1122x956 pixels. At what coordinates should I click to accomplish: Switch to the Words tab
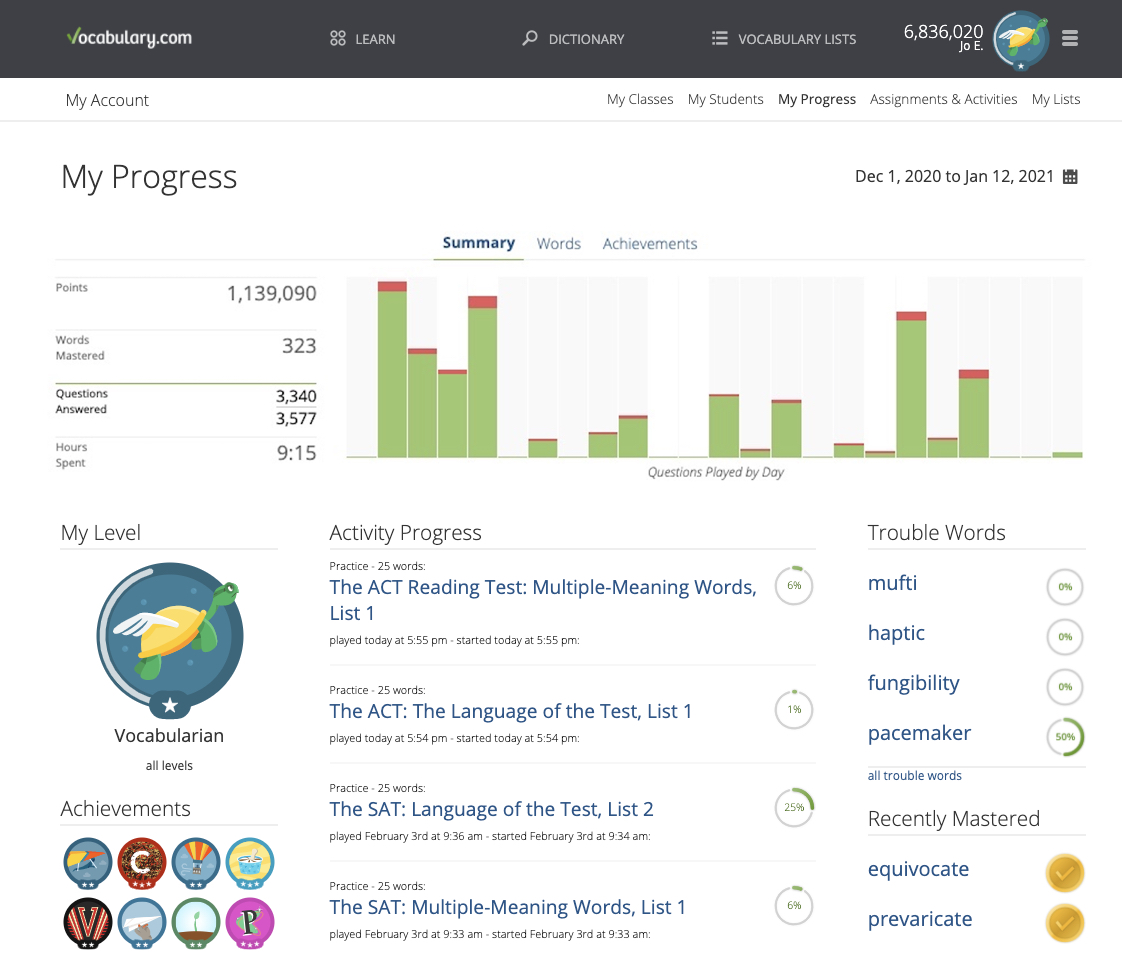[x=558, y=244]
